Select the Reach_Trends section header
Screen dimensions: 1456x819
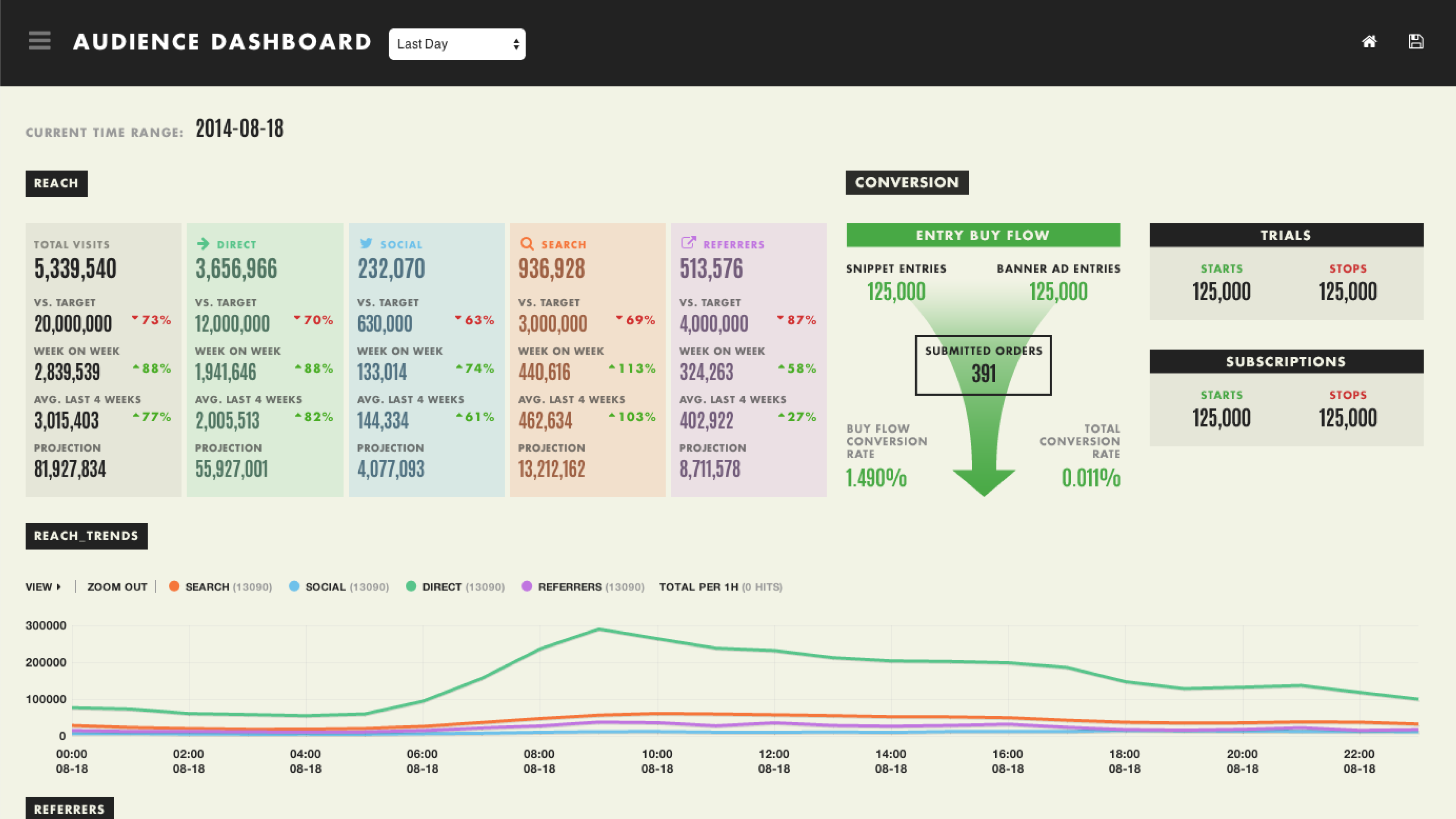point(86,536)
